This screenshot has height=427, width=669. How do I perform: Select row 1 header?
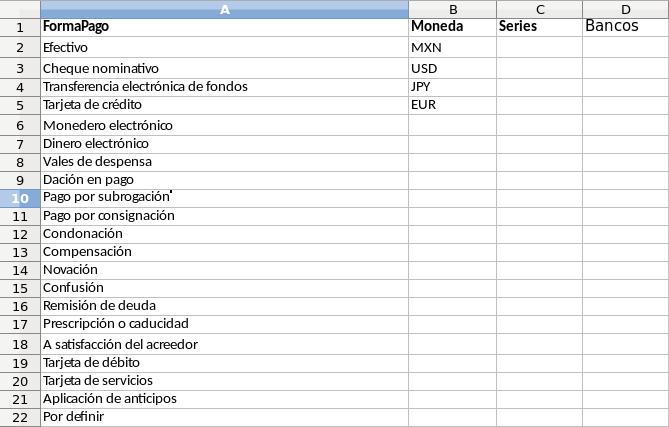point(20,27)
